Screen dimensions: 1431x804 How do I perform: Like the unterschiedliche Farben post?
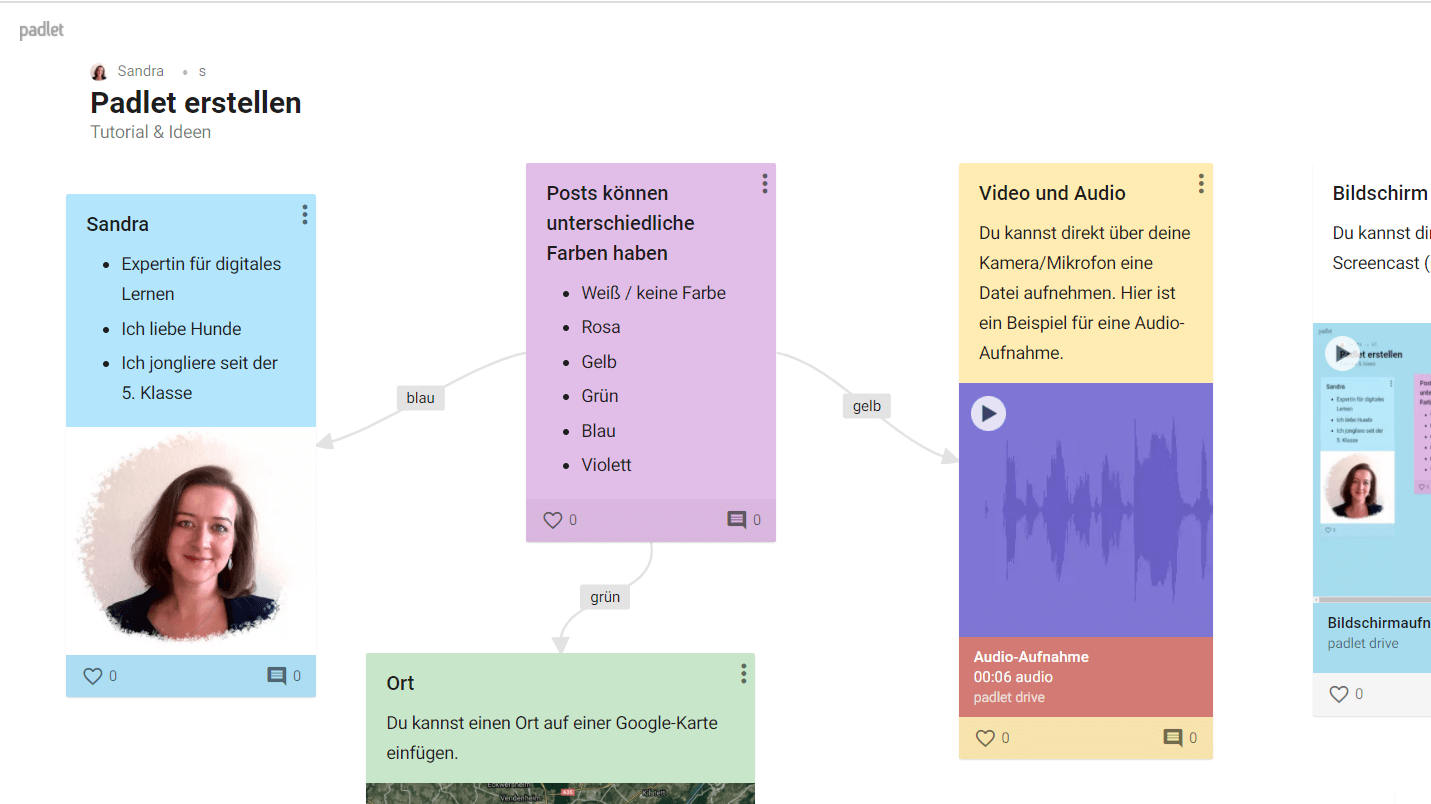(x=553, y=520)
